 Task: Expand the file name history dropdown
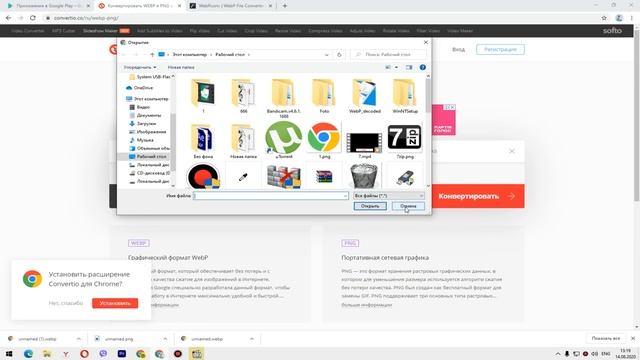point(345,196)
